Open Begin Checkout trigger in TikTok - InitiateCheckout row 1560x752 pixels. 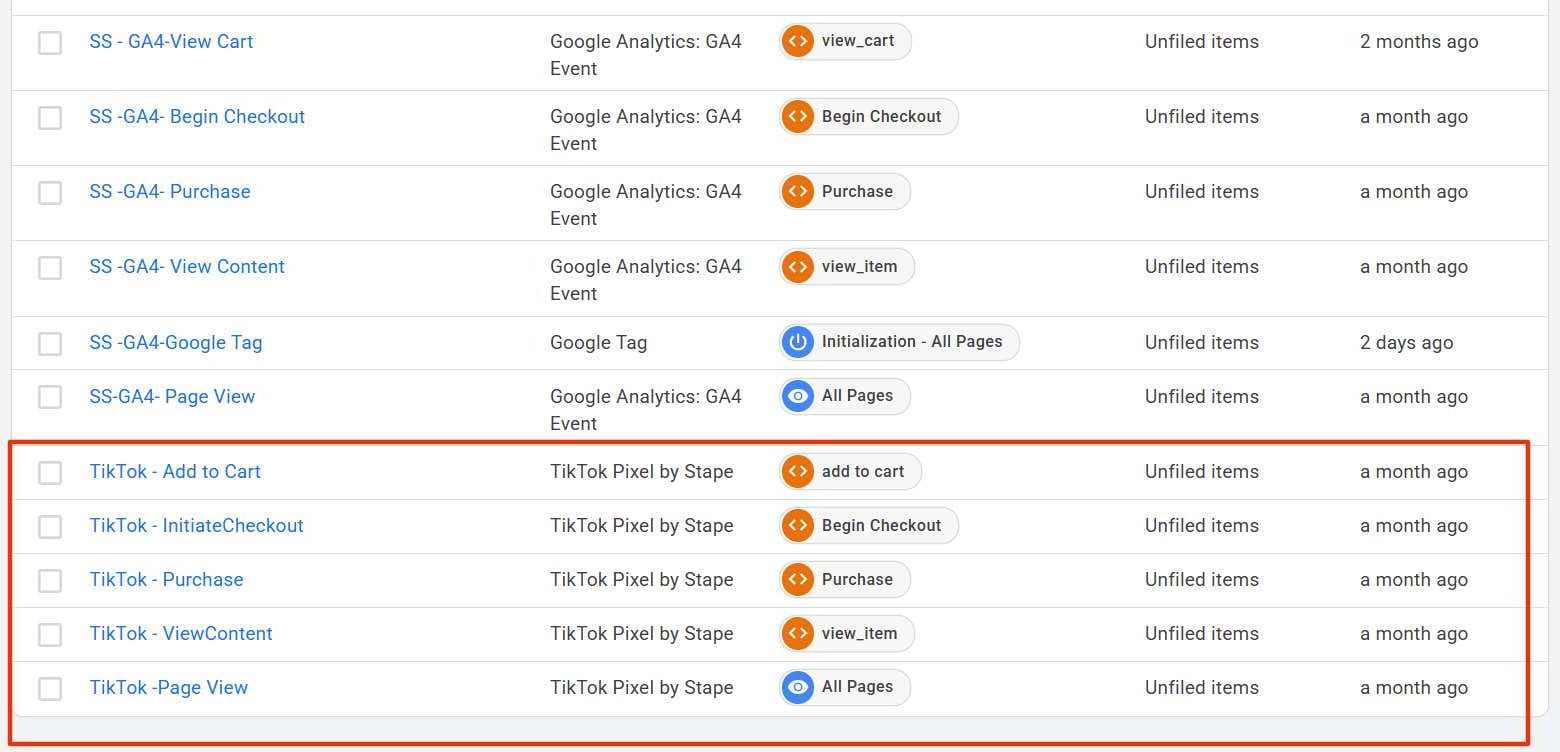[869, 525]
